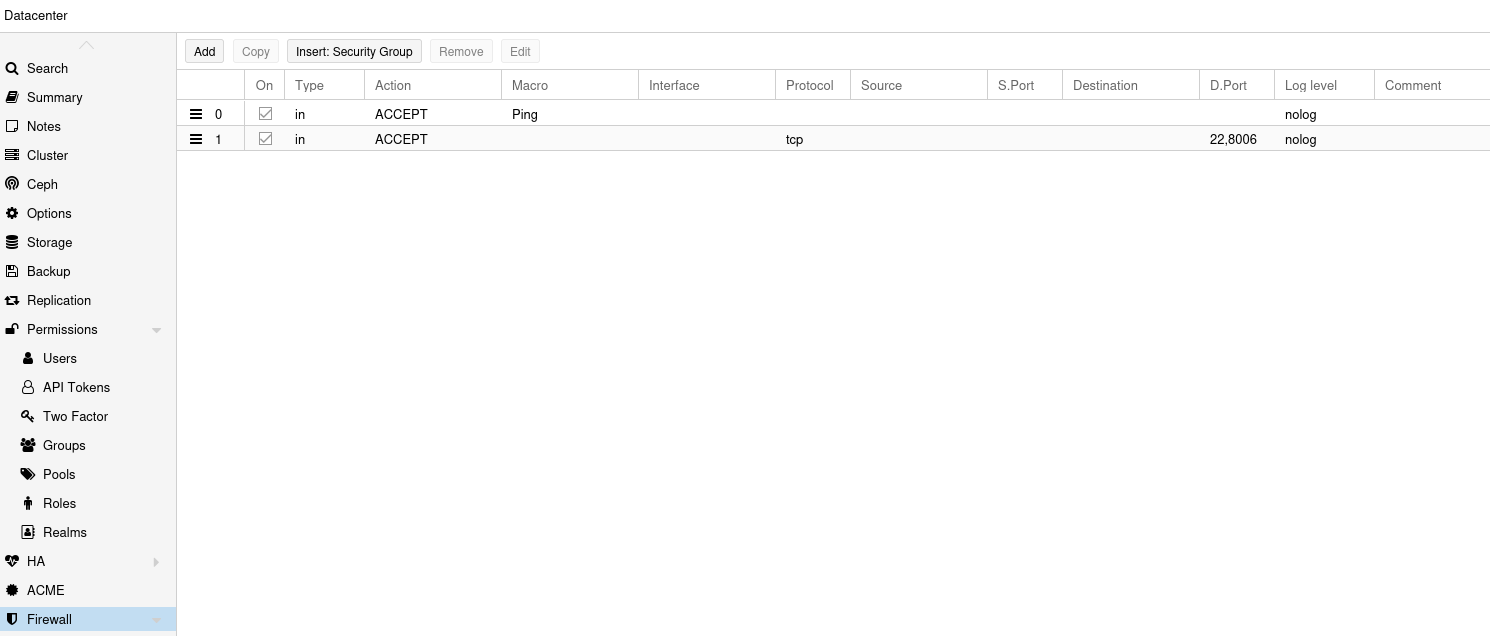1490x636 pixels.
Task: Sort by the Protocol column header
Action: pyautogui.click(x=809, y=85)
